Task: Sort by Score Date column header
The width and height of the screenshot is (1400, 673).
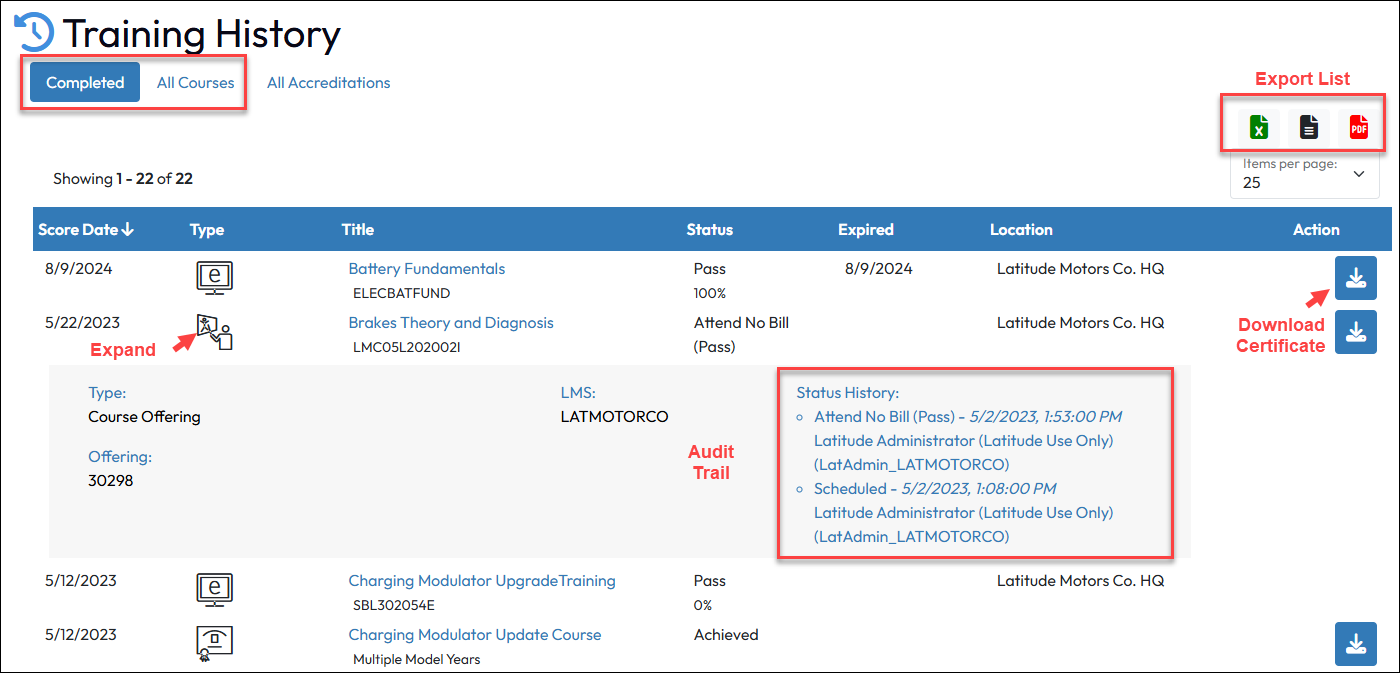Action: coord(85,230)
